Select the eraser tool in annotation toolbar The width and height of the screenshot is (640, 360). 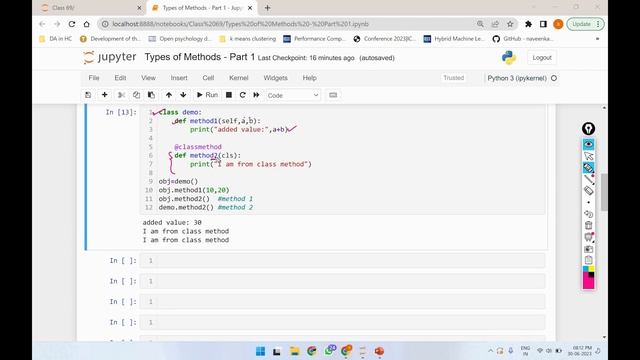(588, 190)
